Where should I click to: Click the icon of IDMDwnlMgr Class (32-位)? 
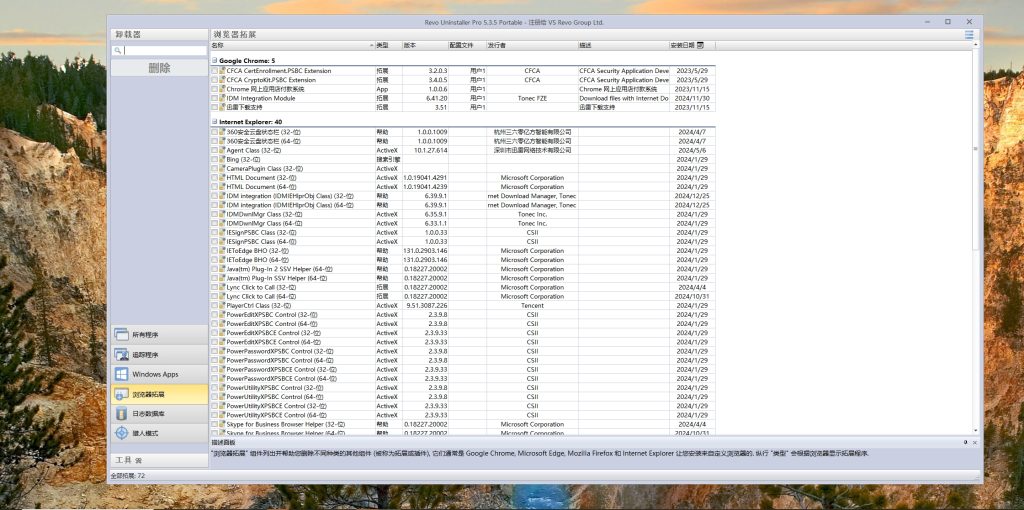click(x=222, y=214)
